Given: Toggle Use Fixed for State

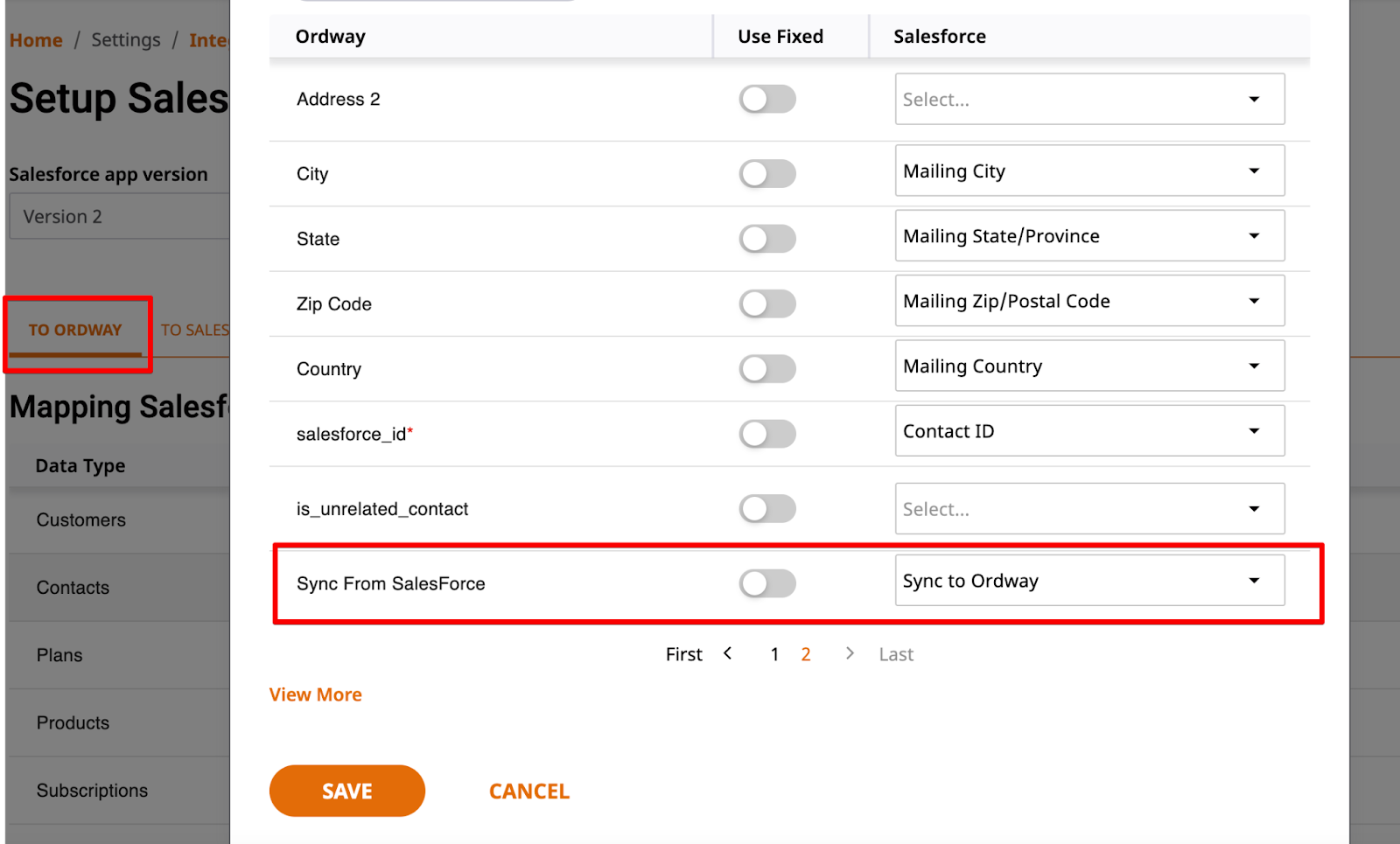Looking at the screenshot, I should (767, 239).
